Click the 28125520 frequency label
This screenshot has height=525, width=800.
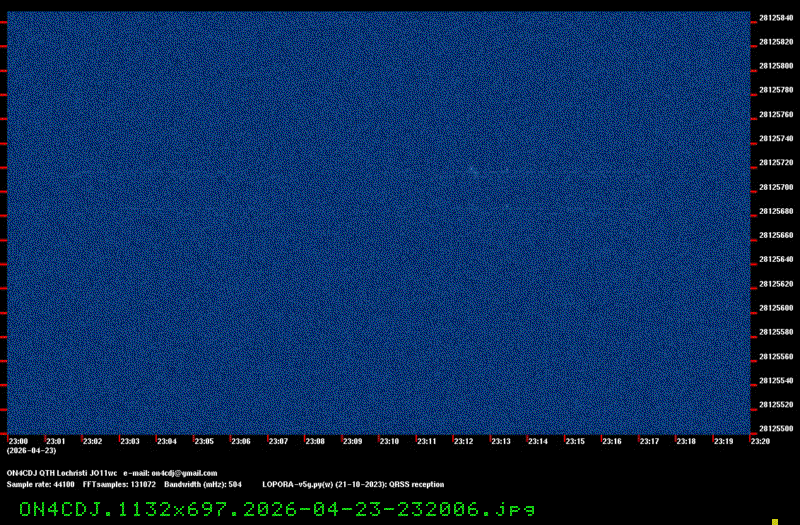coord(776,405)
